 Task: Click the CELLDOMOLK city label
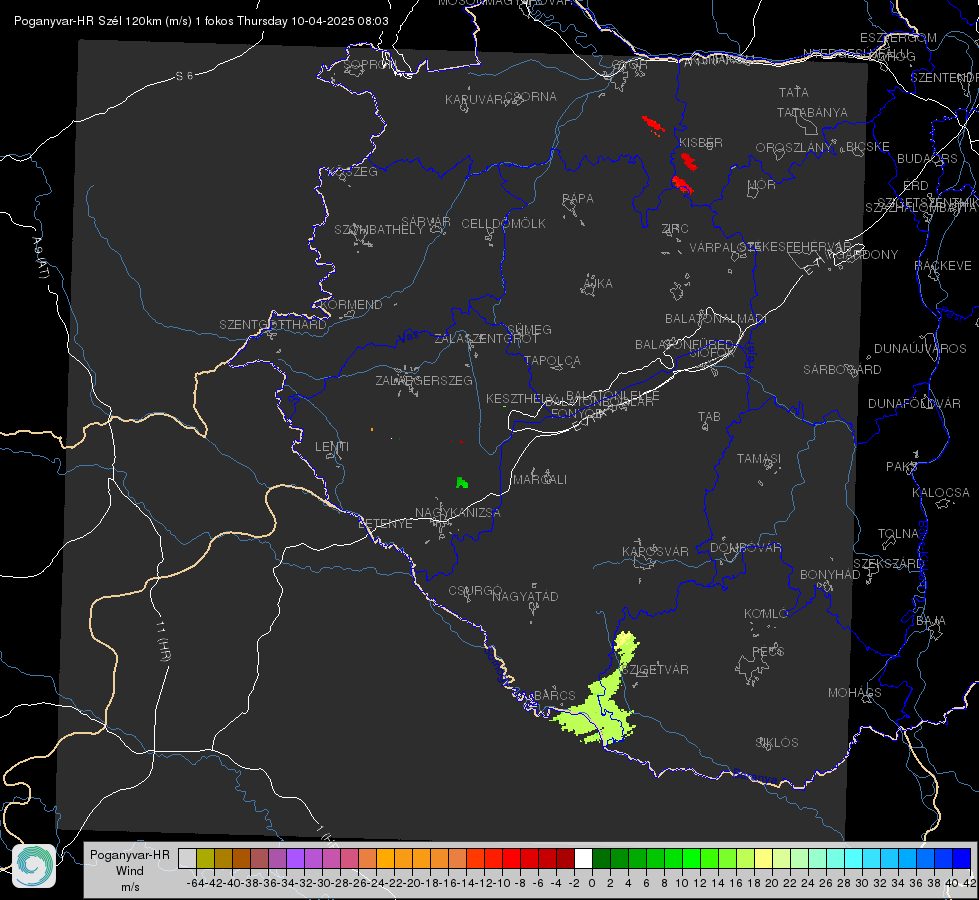[x=503, y=224]
